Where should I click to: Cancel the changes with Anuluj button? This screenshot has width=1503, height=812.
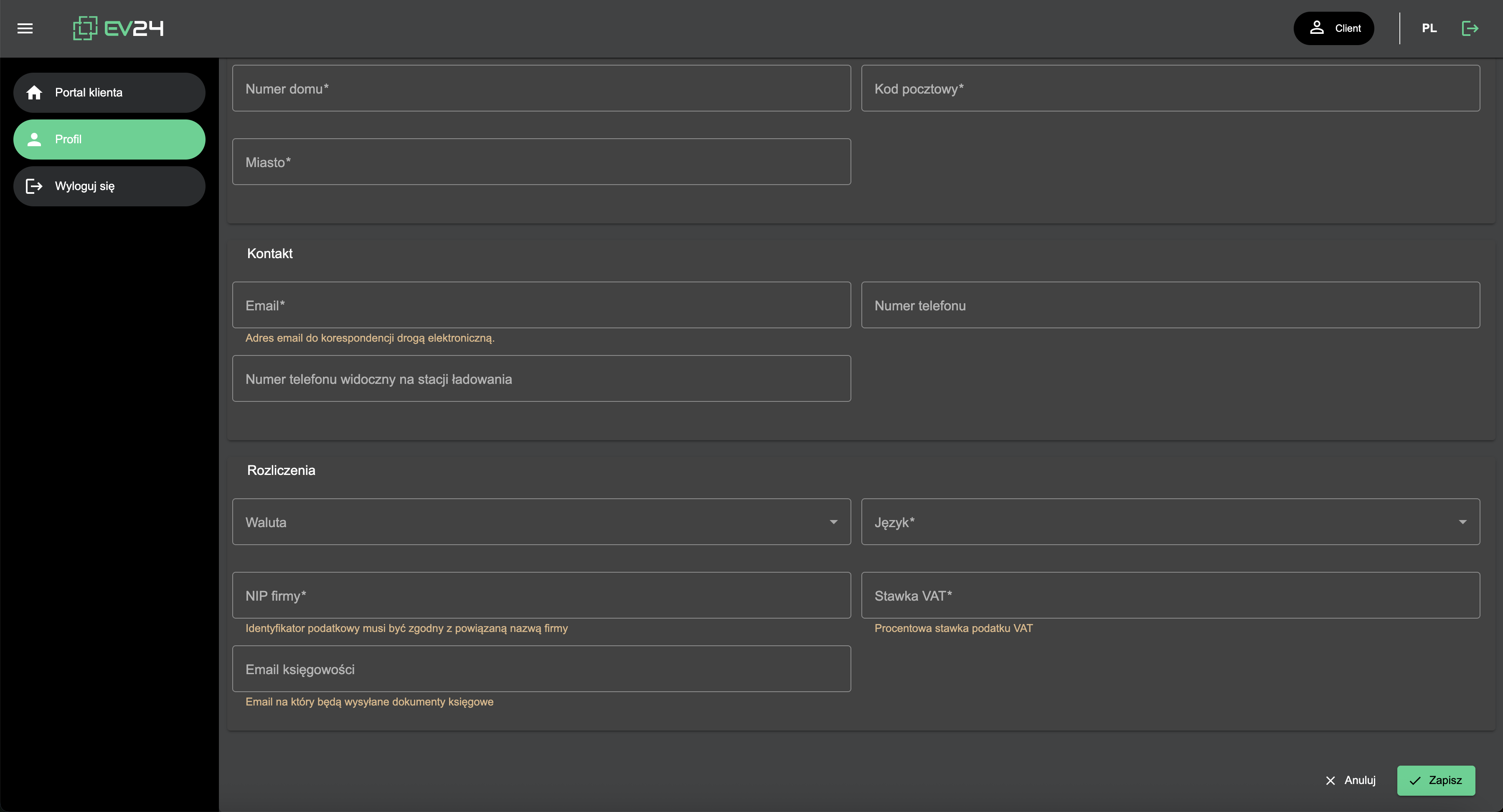pos(1351,781)
